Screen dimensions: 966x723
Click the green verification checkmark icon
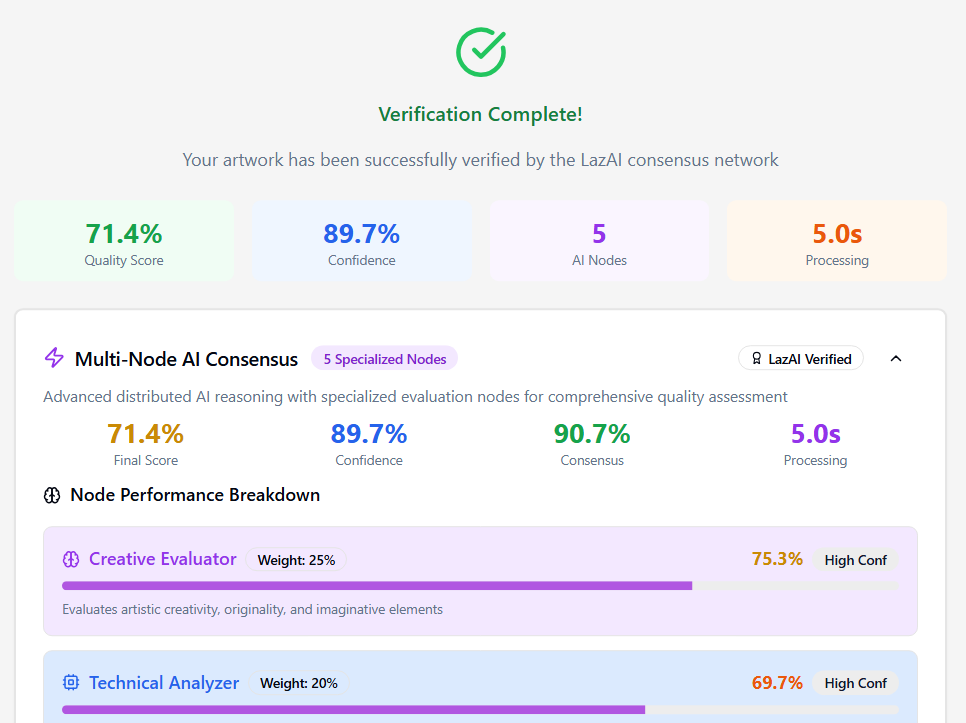tap(481, 52)
